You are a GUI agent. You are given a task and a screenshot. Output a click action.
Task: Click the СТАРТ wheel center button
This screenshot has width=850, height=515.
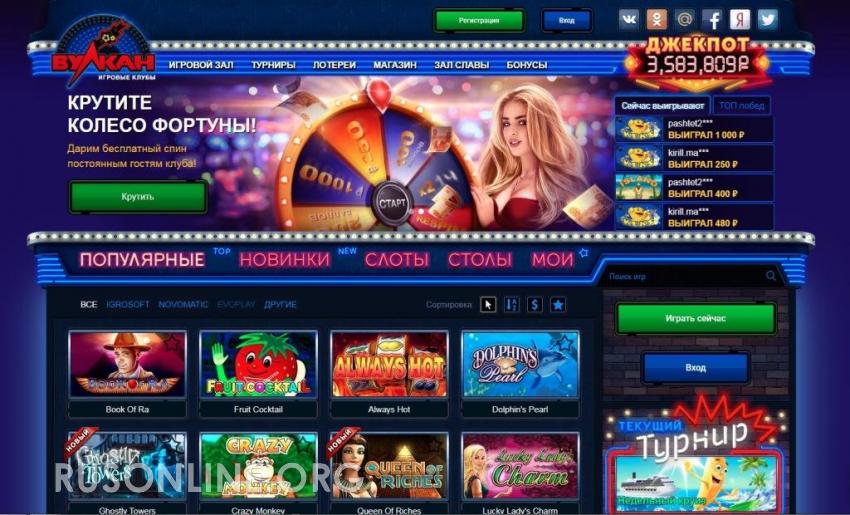coord(392,203)
